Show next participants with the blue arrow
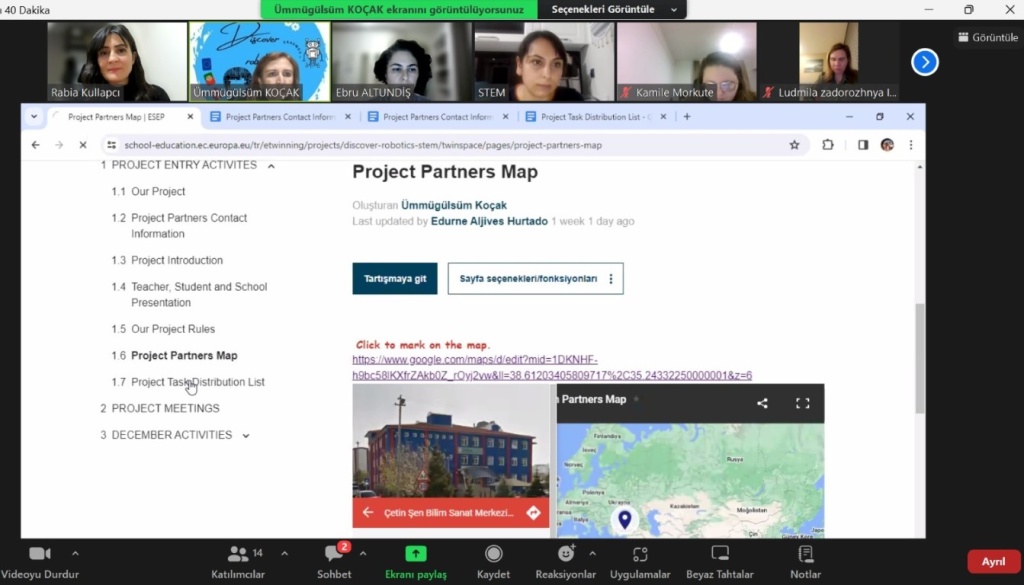This screenshot has width=1024, height=585. (925, 62)
